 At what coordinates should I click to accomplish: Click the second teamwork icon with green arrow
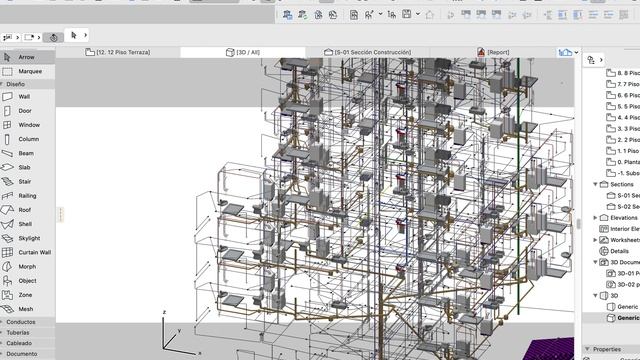coord(302,15)
